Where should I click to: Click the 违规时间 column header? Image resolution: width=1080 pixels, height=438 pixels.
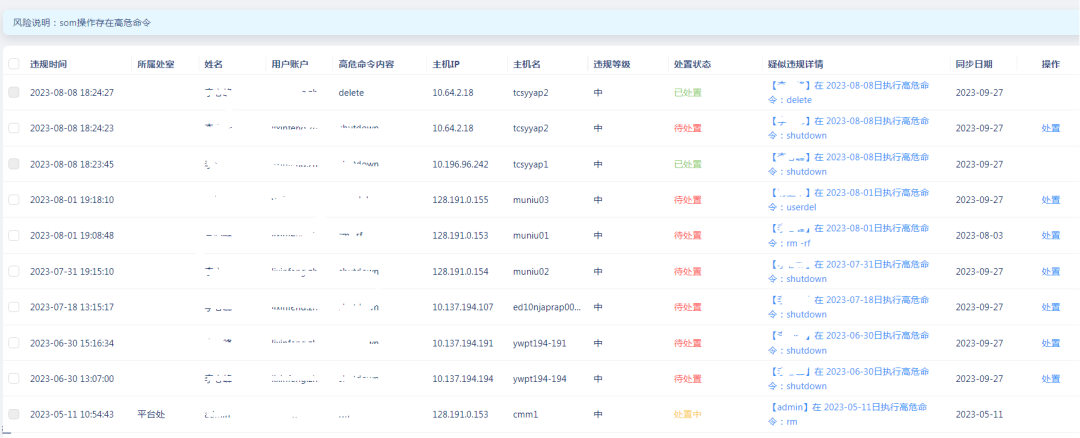pos(48,64)
